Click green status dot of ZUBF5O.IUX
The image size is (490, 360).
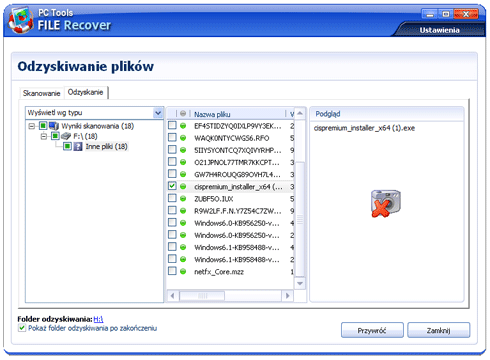point(183,199)
